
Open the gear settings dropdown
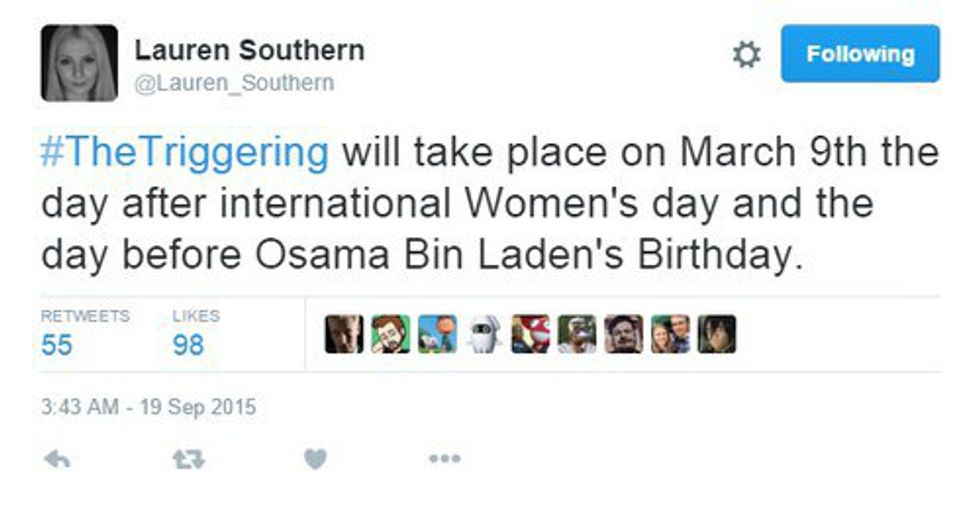(x=746, y=54)
